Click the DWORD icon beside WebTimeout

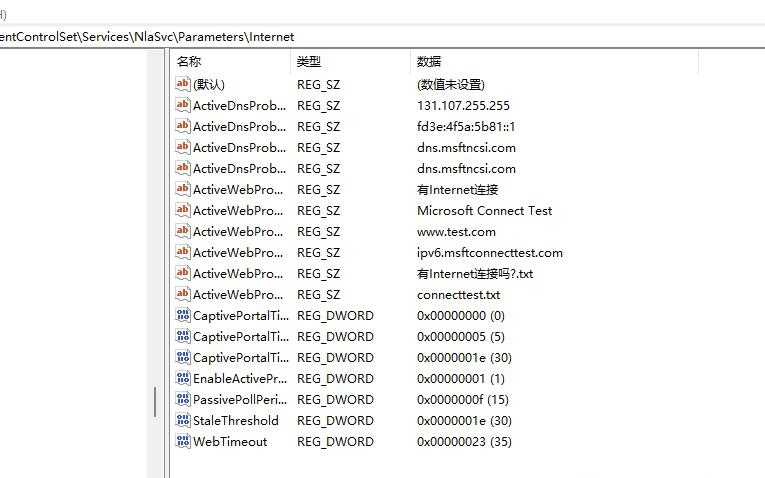click(x=182, y=442)
